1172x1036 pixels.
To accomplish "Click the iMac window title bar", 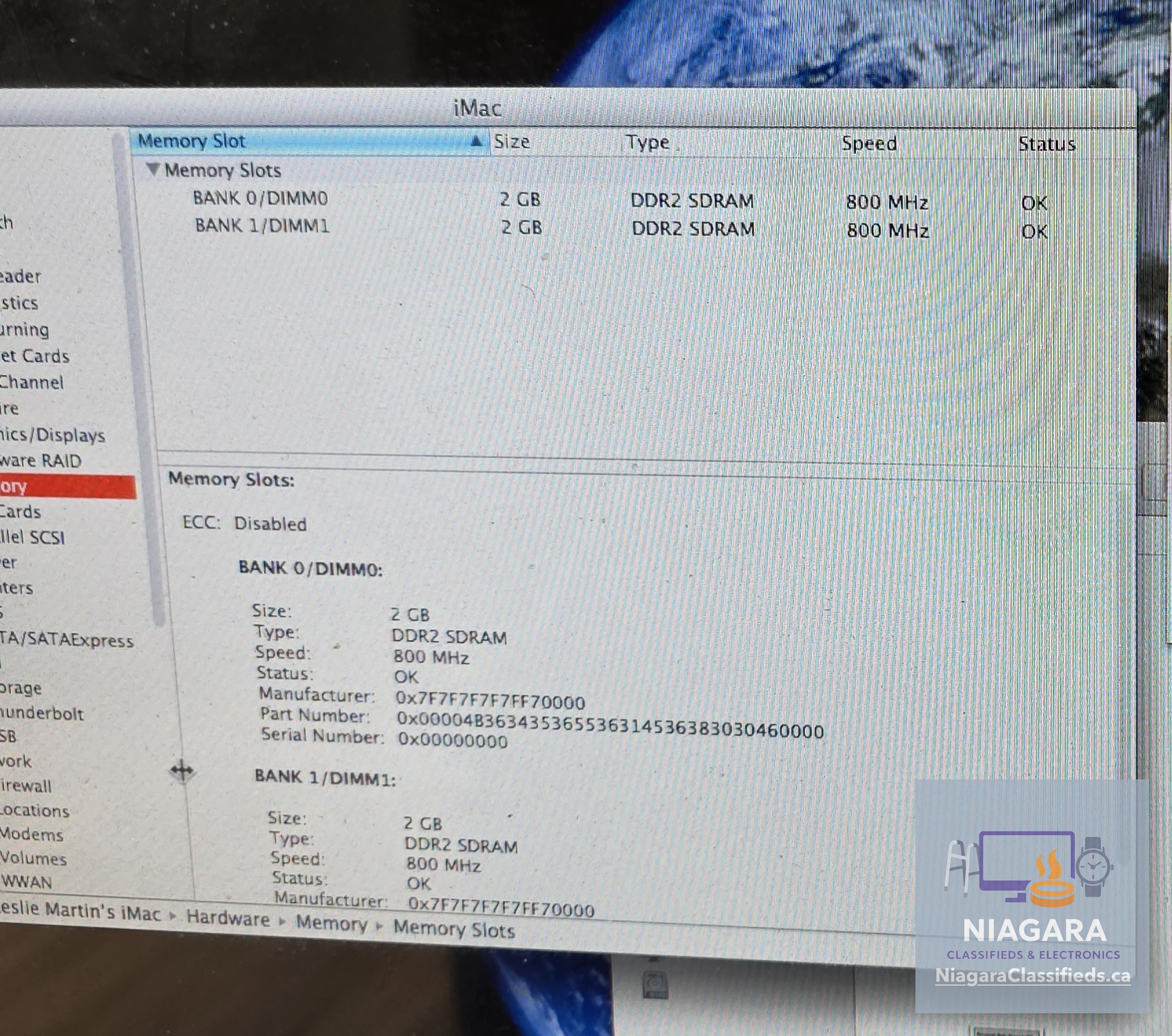I will [566, 108].
